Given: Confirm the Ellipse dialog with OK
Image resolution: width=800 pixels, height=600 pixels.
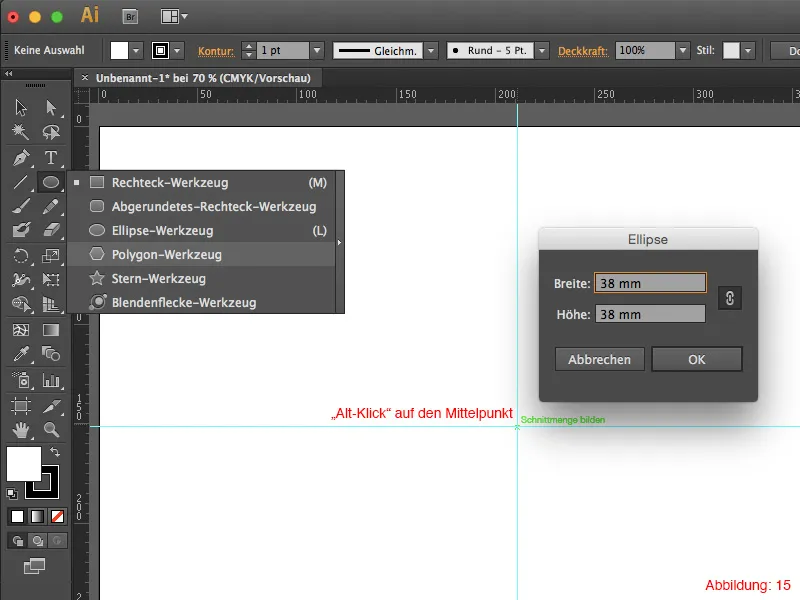Looking at the screenshot, I should [x=696, y=359].
